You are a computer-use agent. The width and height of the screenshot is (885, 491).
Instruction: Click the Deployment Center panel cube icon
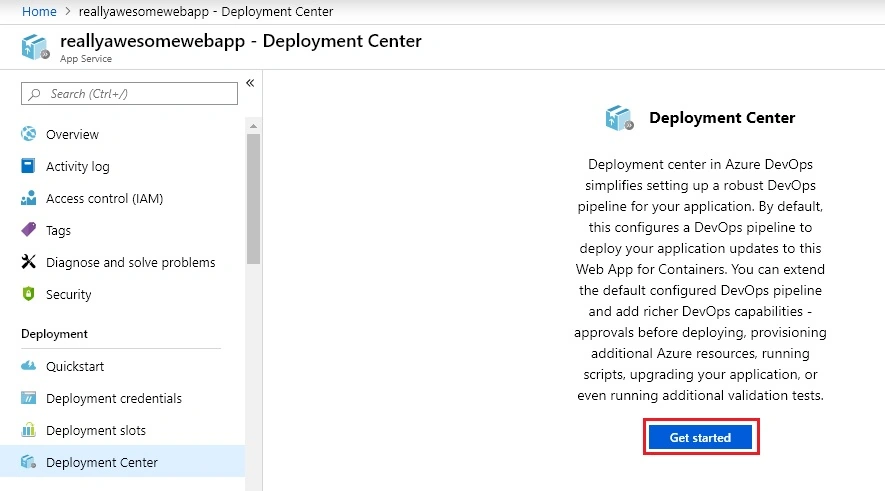click(x=619, y=118)
